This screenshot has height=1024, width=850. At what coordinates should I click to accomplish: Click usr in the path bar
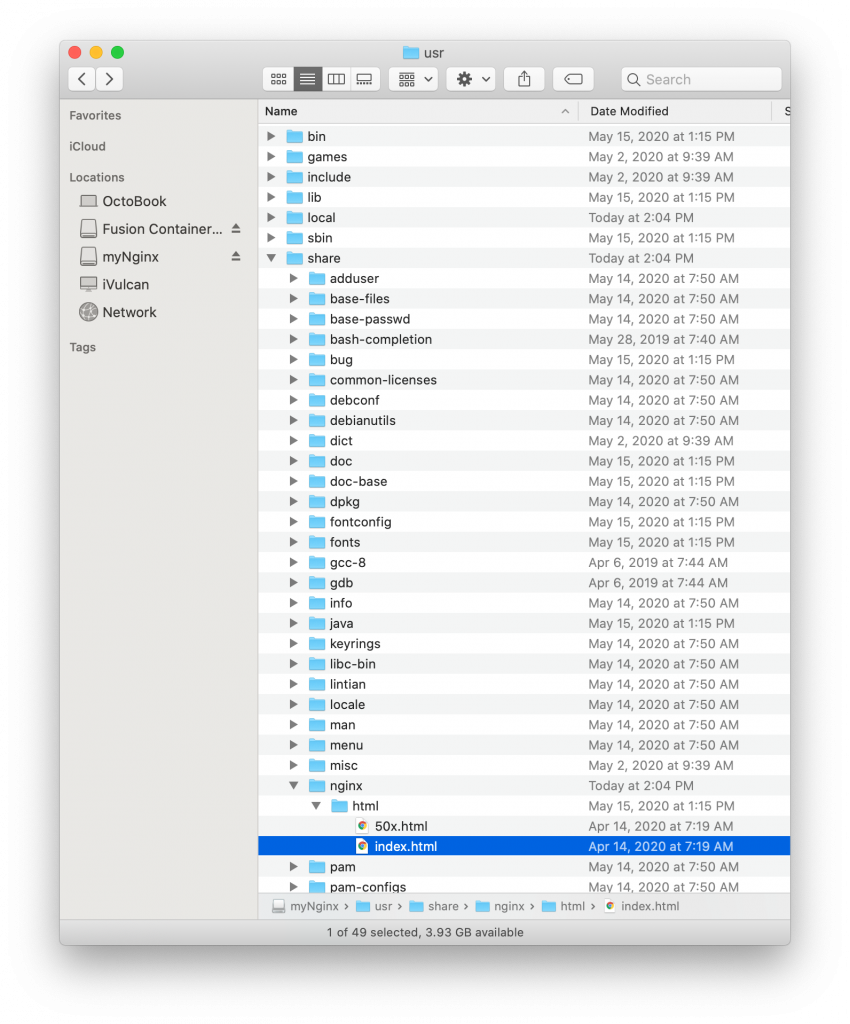click(x=374, y=906)
